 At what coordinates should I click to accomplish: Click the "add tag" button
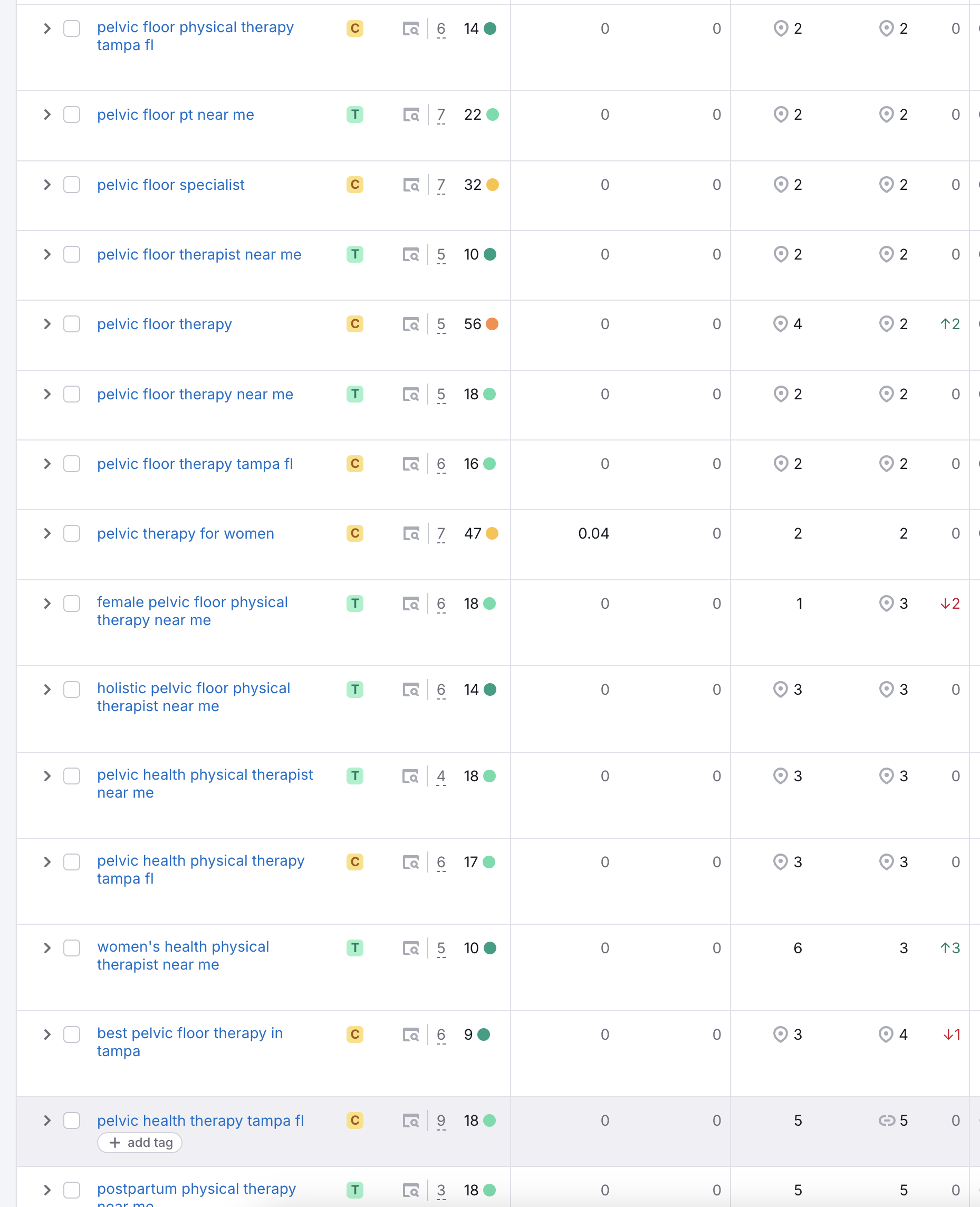[139, 1143]
